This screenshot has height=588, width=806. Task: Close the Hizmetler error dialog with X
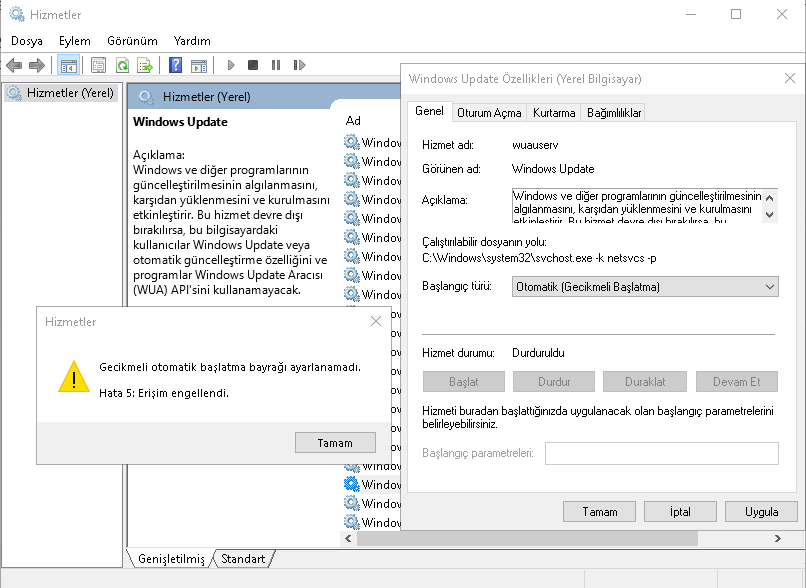pyautogui.click(x=376, y=321)
